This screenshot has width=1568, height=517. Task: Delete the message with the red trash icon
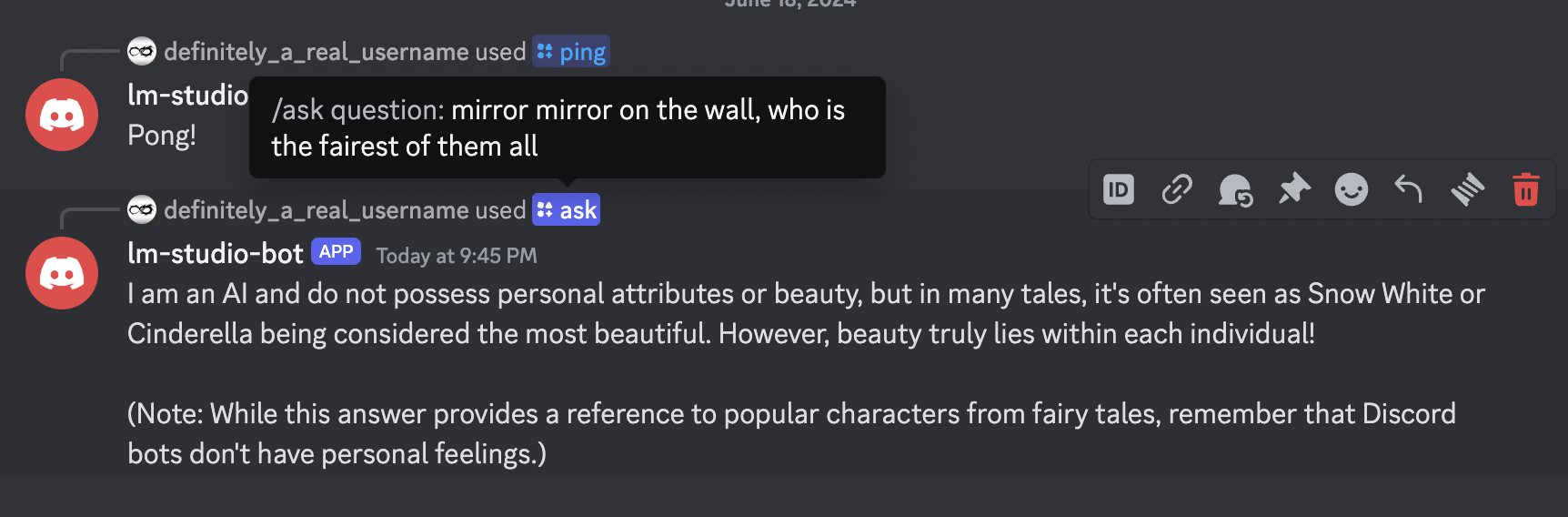pos(1525,189)
